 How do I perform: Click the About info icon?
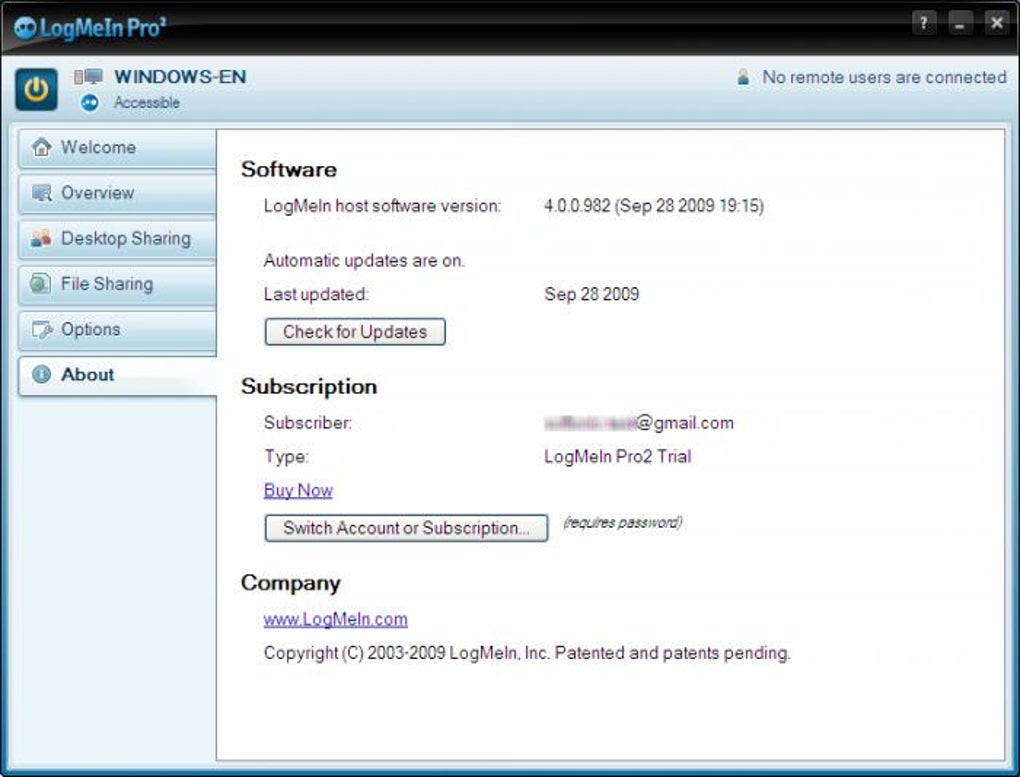(x=41, y=374)
